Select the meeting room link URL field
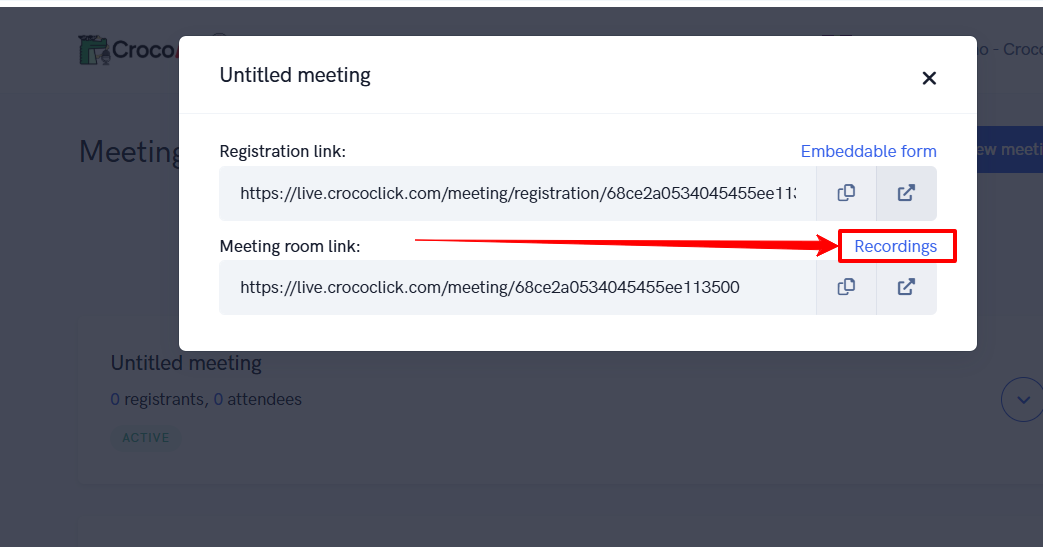This screenshot has height=547, width=1043. (518, 287)
